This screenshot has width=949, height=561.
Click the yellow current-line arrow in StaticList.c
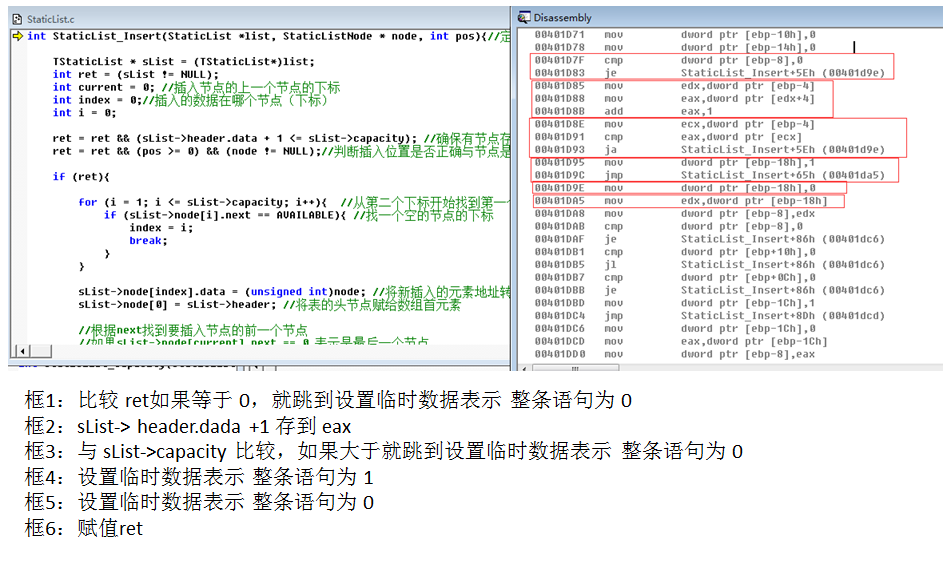[x=18, y=36]
